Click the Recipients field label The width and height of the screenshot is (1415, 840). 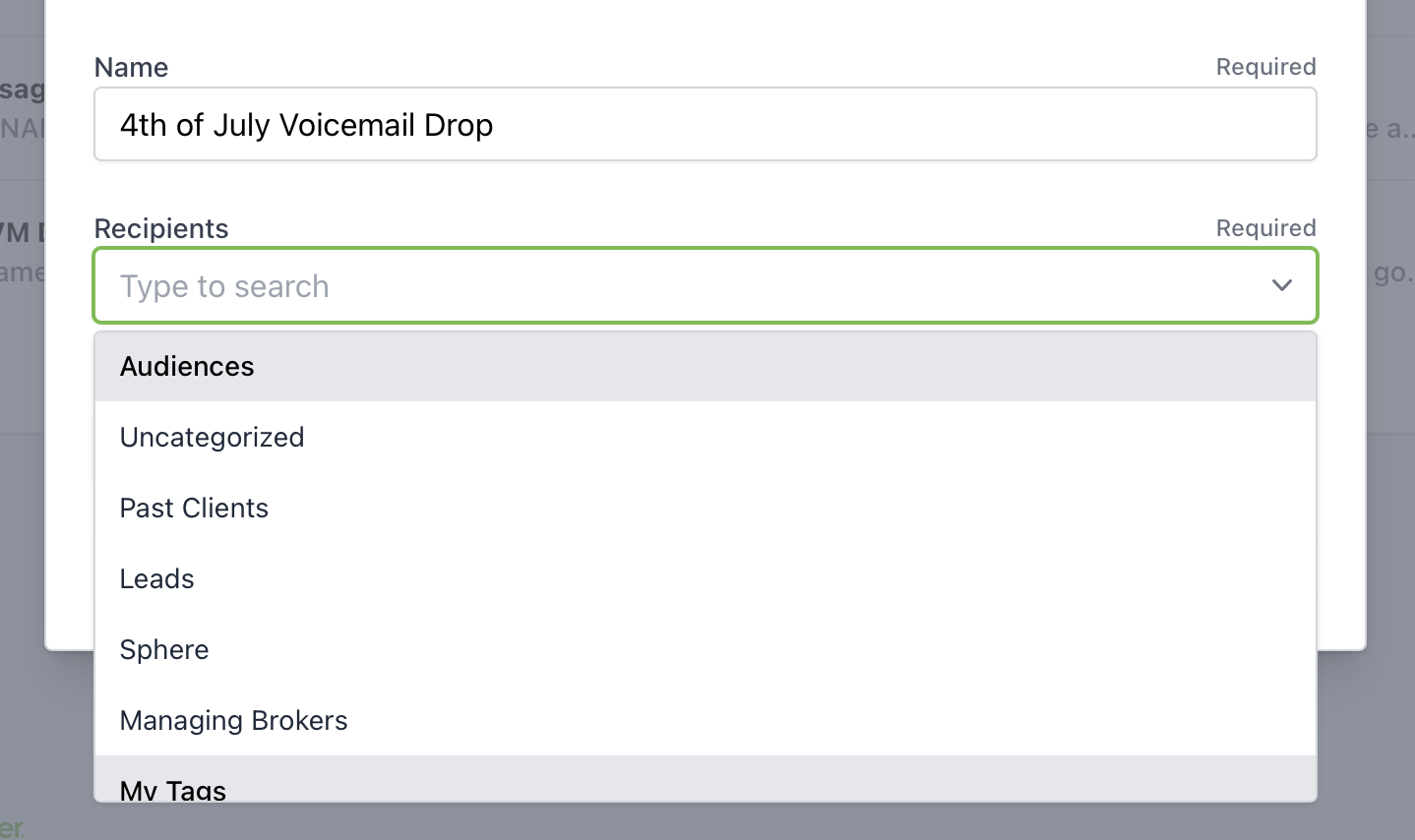tap(161, 228)
